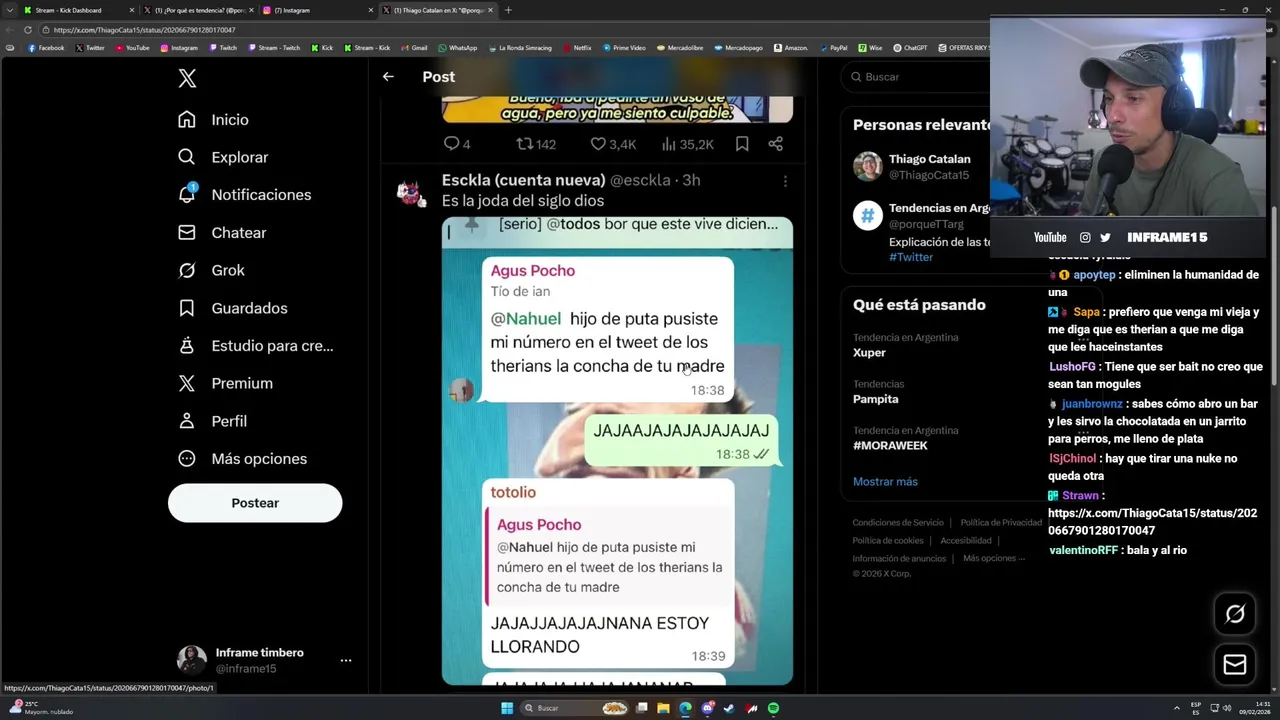Screen dimensions: 1280x720
Task: Open Chatear messages section
Action: tap(222, 233)
